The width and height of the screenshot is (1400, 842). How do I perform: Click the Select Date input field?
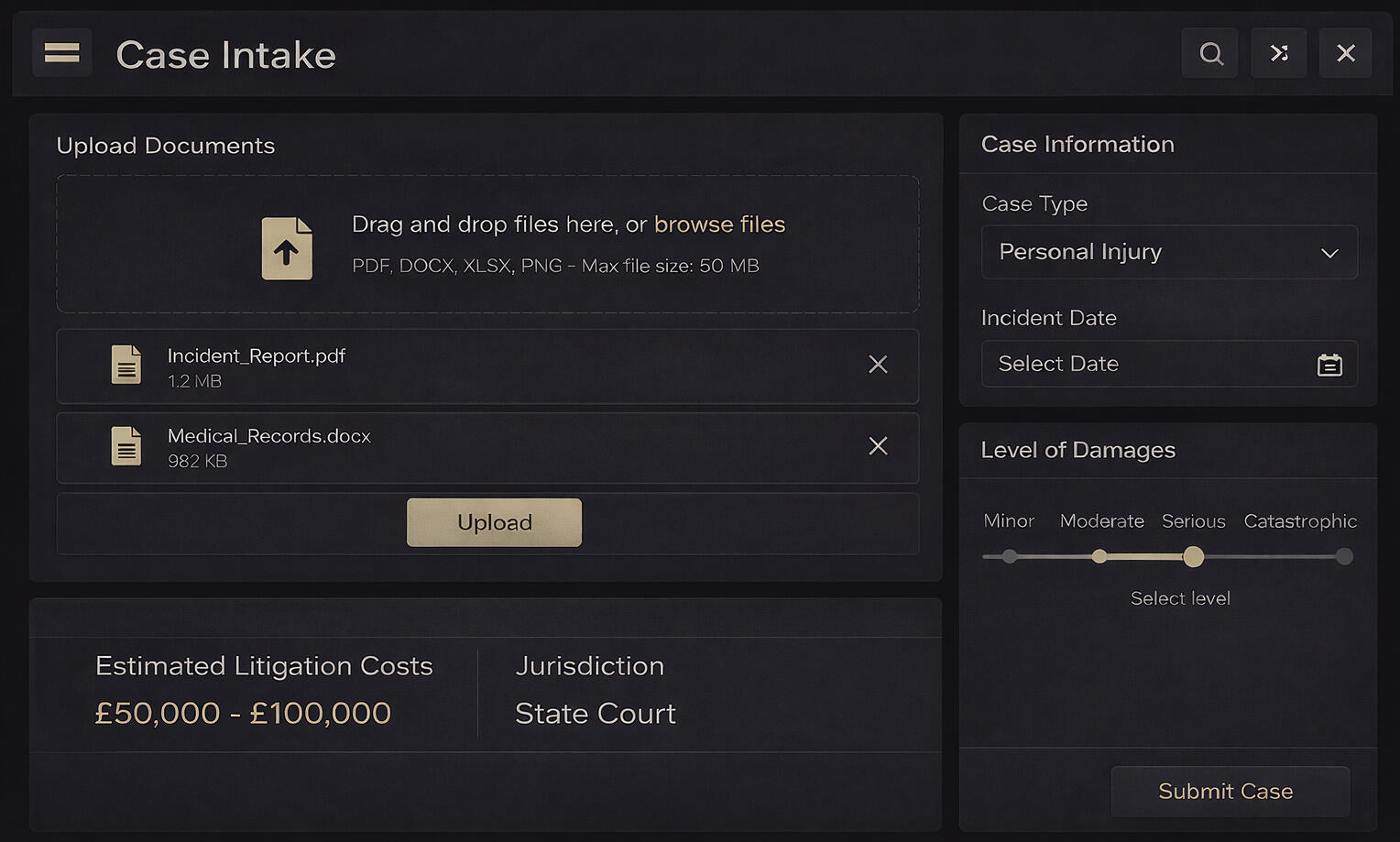1145,364
